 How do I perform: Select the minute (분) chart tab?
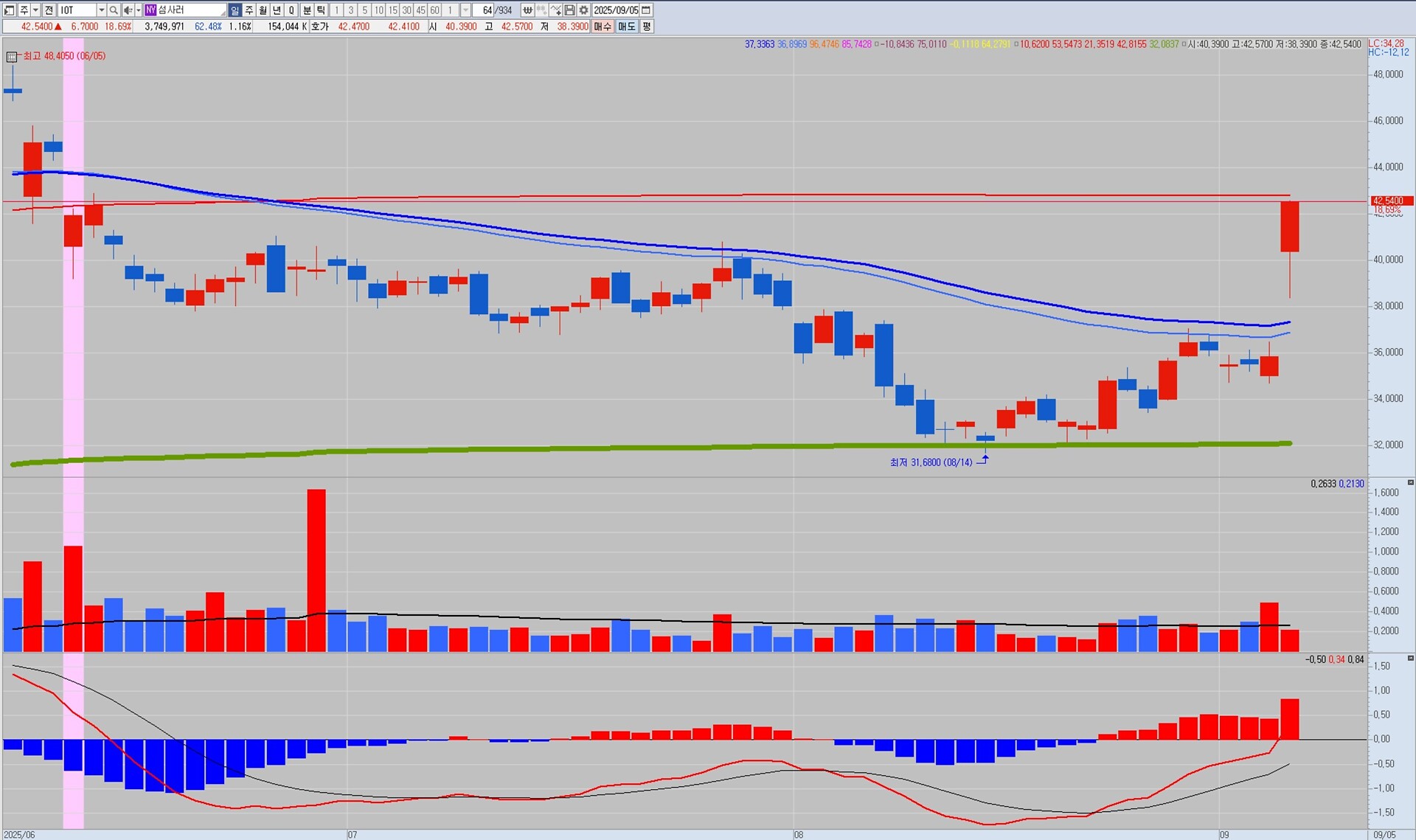coord(307,10)
